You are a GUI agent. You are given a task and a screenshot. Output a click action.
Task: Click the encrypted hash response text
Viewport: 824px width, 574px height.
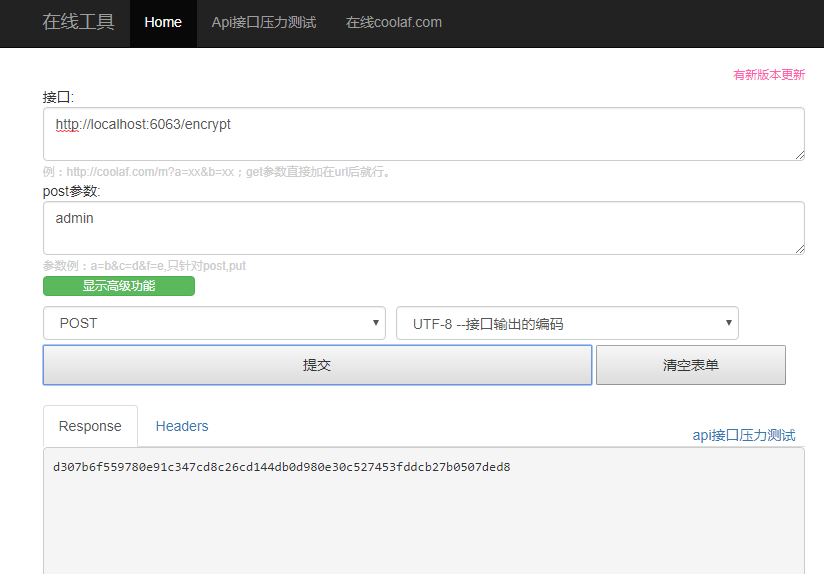tap(282, 467)
